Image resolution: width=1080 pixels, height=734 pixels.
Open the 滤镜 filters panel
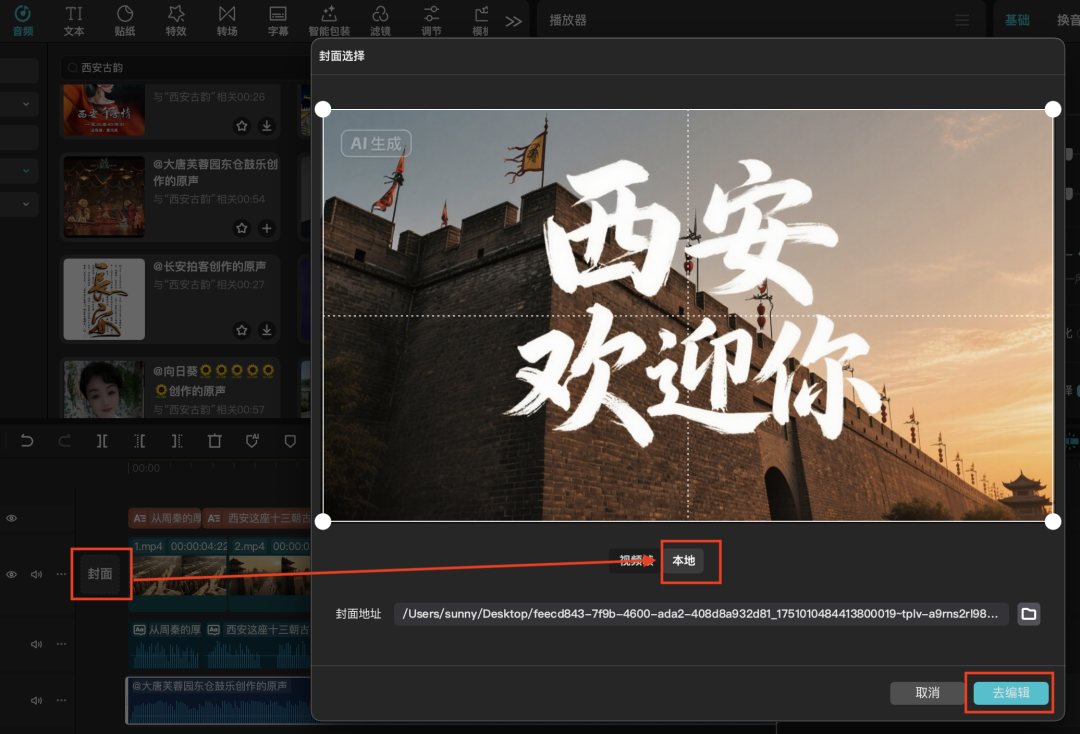pyautogui.click(x=380, y=20)
